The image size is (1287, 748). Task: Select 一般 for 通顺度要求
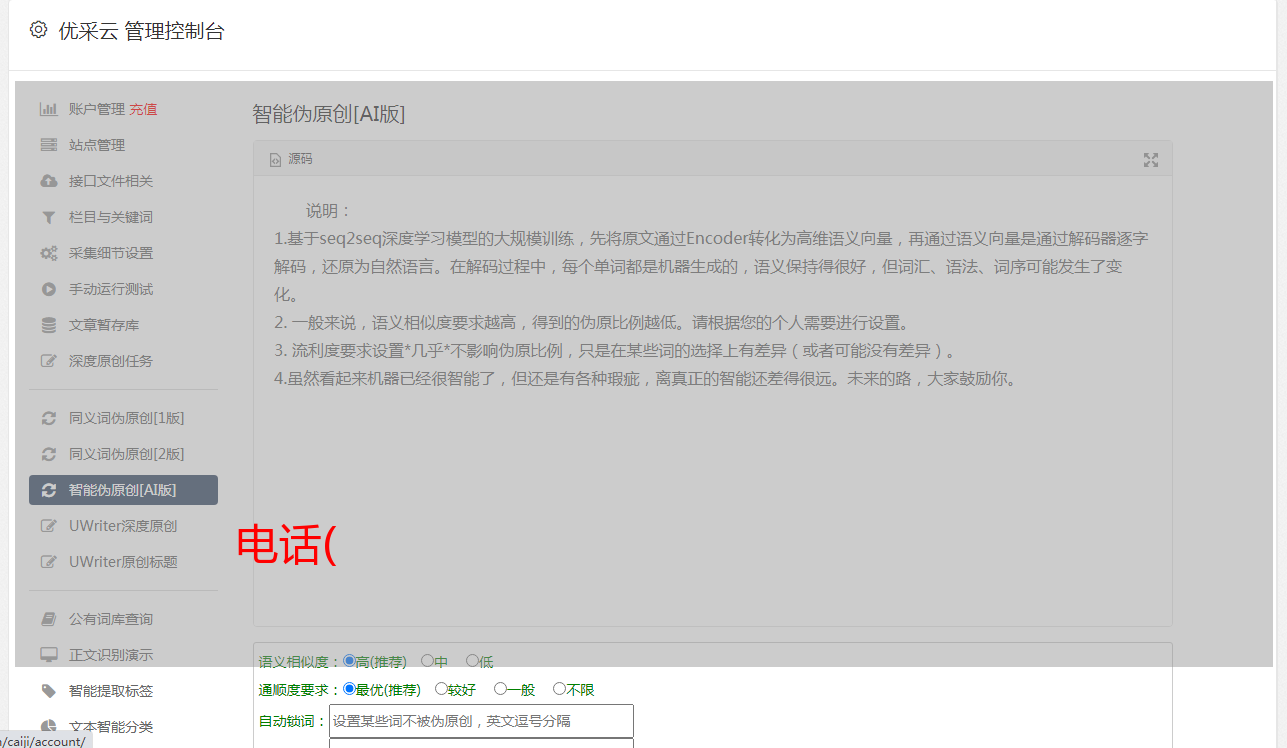[x=500, y=689]
